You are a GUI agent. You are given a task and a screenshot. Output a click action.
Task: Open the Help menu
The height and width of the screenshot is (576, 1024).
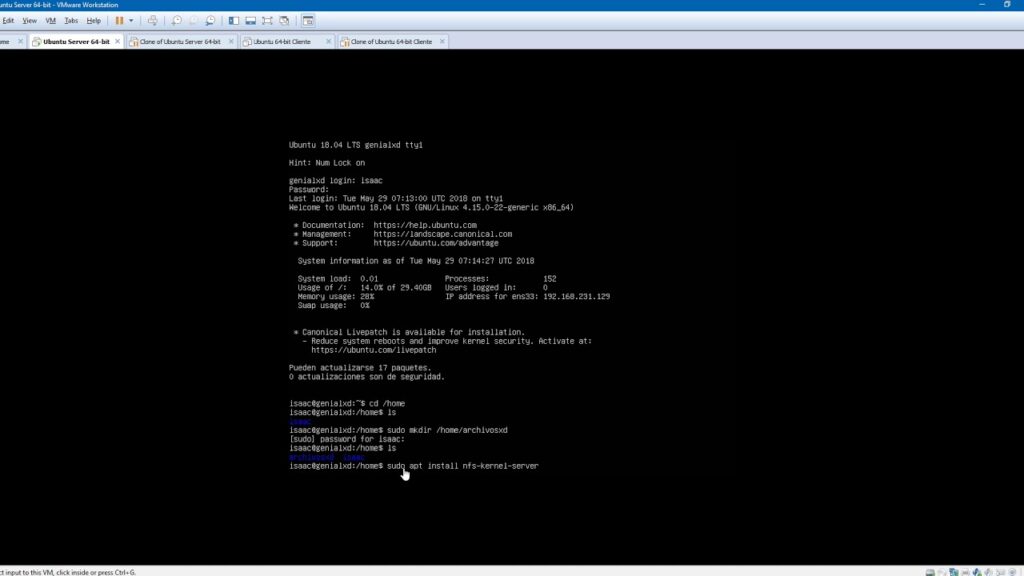tap(93, 20)
